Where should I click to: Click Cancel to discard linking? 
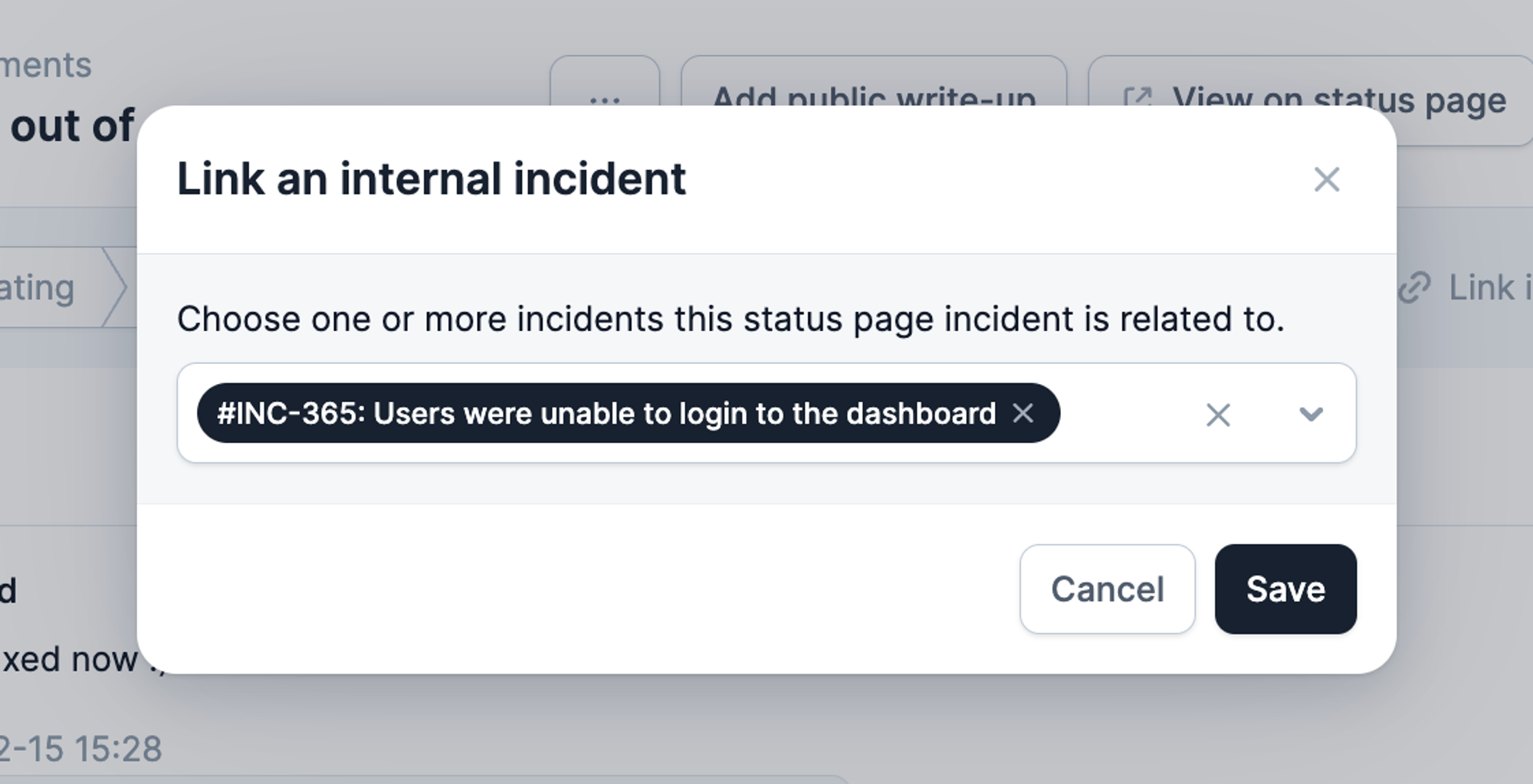click(1107, 589)
